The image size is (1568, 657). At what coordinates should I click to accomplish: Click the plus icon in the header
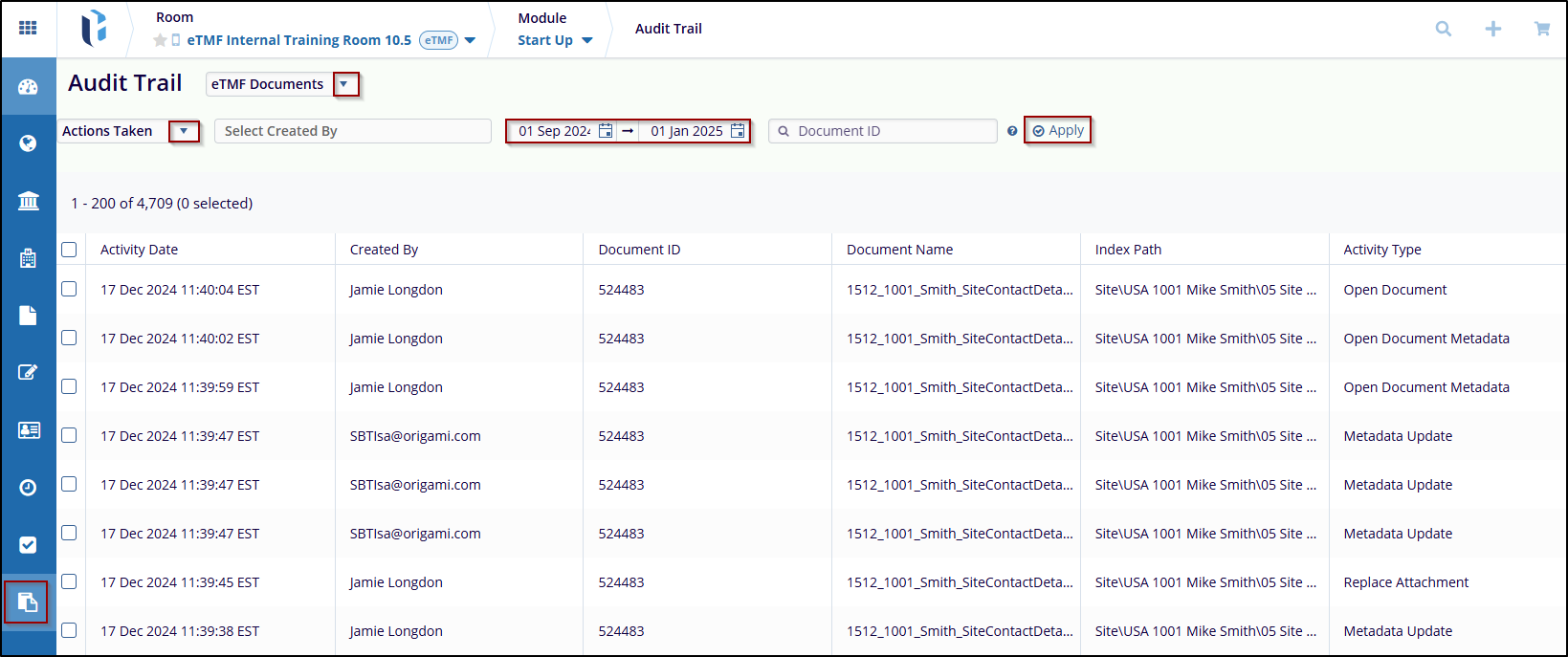[x=1492, y=29]
